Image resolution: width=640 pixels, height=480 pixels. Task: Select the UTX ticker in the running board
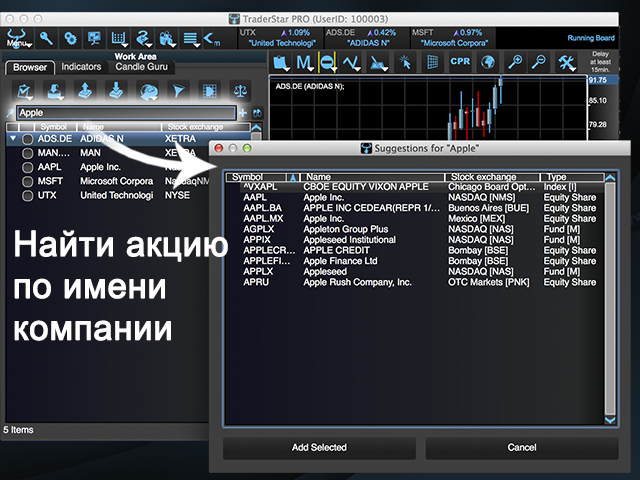coord(280,38)
